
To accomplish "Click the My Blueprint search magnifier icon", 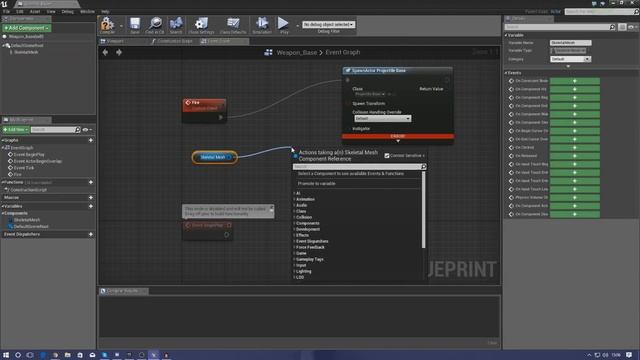I will (78, 129).
